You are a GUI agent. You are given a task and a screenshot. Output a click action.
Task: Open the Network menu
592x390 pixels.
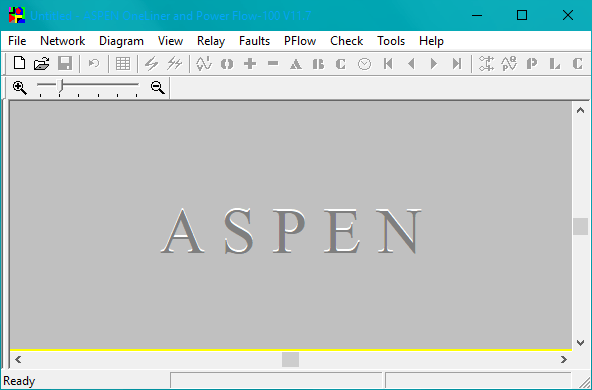pyautogui.click(x=63, y=41)
